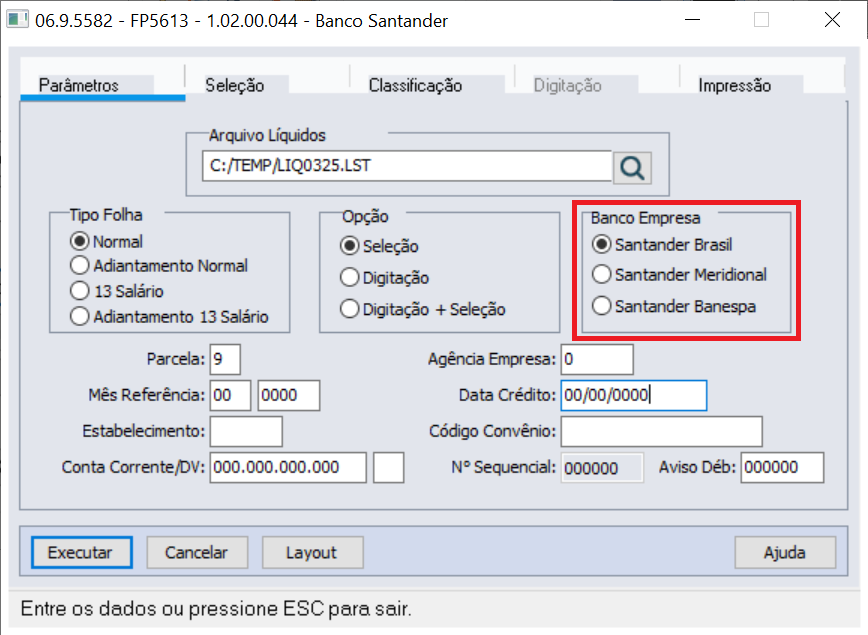
Task: Choose Santander Banespa bank
Action: coord(602,306)
